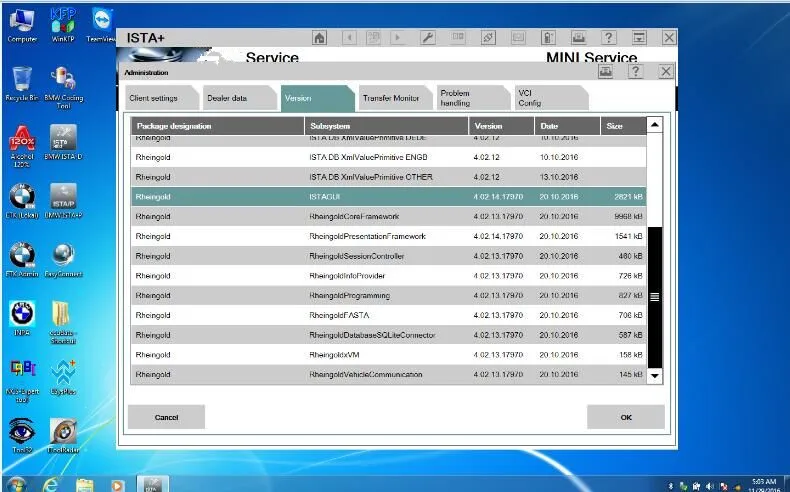790x492 pixels.
Task: Open Alcohol 120% desktop icon
Action: [x=22, y=147]
